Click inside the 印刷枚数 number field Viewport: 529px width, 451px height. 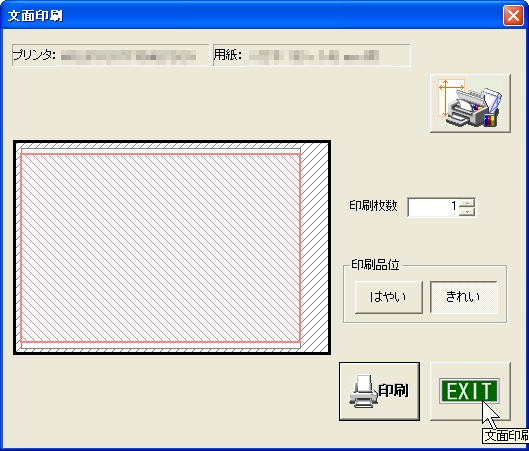434,207
